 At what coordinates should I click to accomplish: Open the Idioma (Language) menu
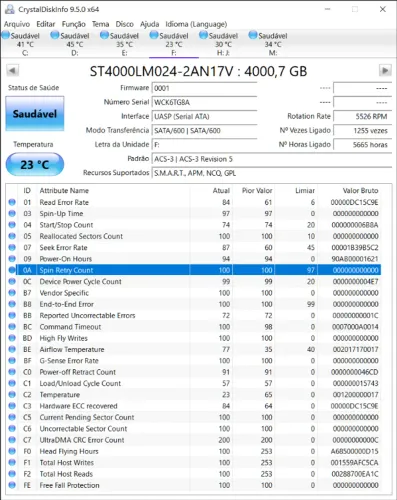196,24
